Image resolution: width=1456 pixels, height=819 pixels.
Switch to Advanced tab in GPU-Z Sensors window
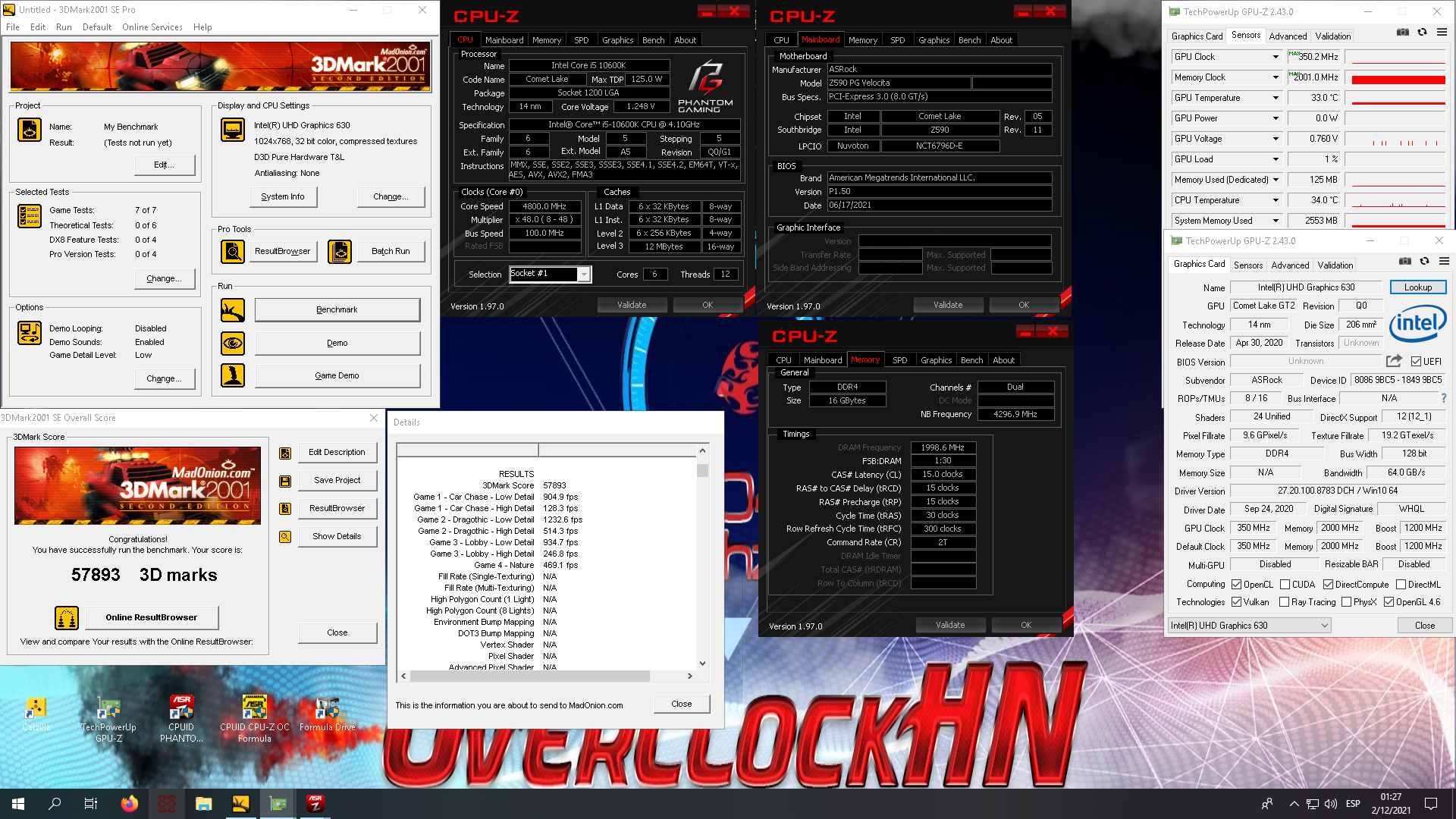pyautogui.click(x=1288, y=36)
